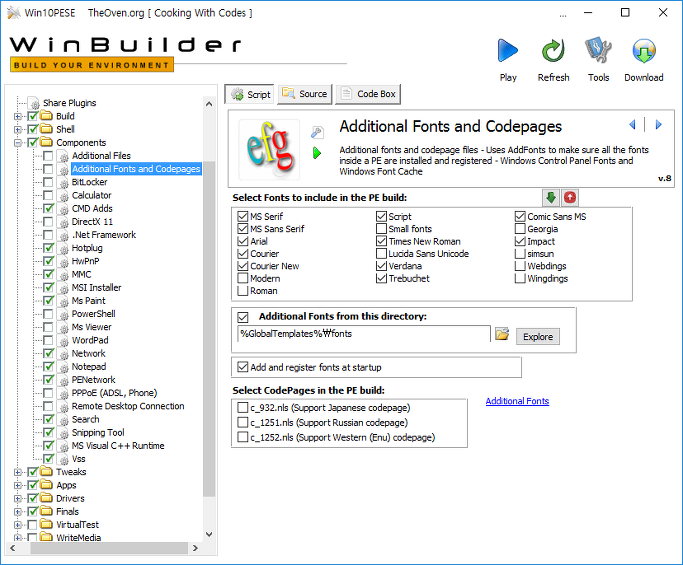Toggle Additional Fonts from this directory
Image resolution: width=683 pixels, height=565 pixels.
pyautogui.click(x=243, y=317)
